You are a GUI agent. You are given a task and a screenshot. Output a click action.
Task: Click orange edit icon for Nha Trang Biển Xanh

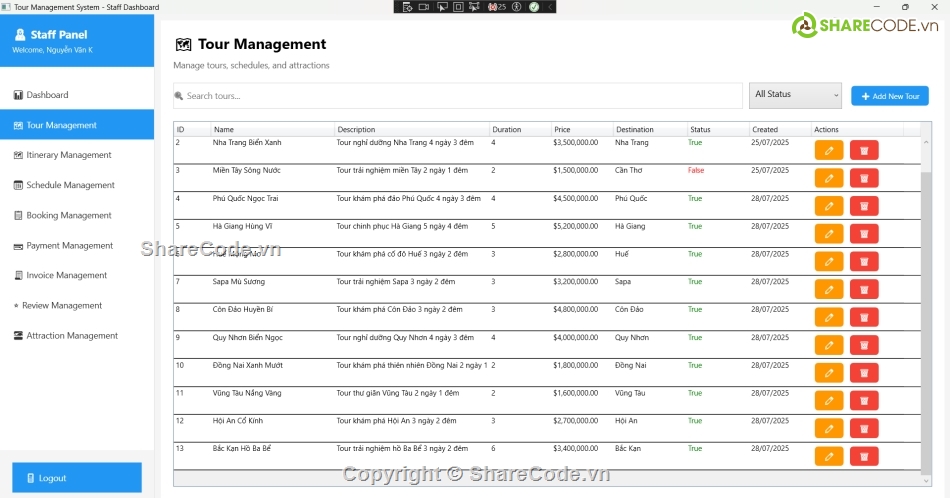829,150
